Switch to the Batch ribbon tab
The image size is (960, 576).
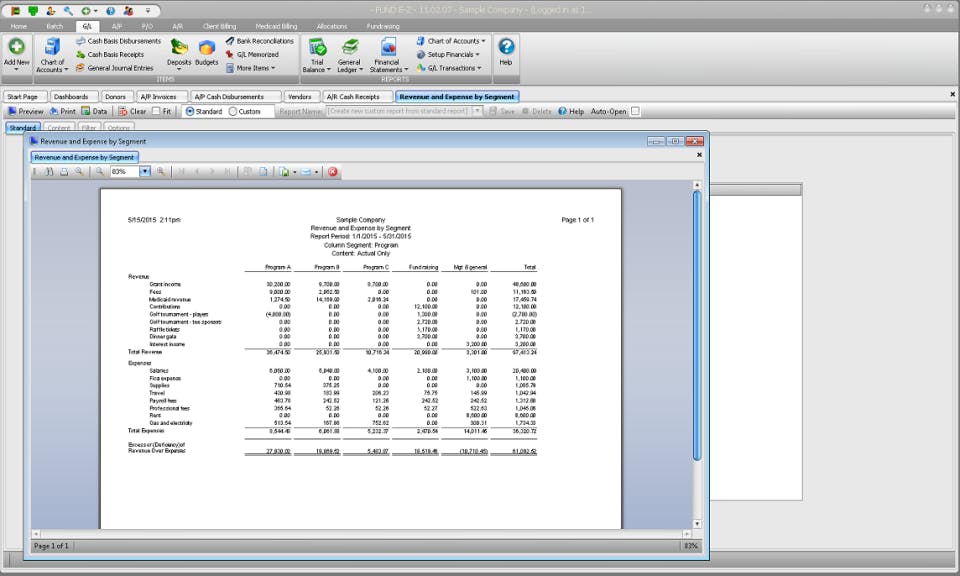[54, 26]
